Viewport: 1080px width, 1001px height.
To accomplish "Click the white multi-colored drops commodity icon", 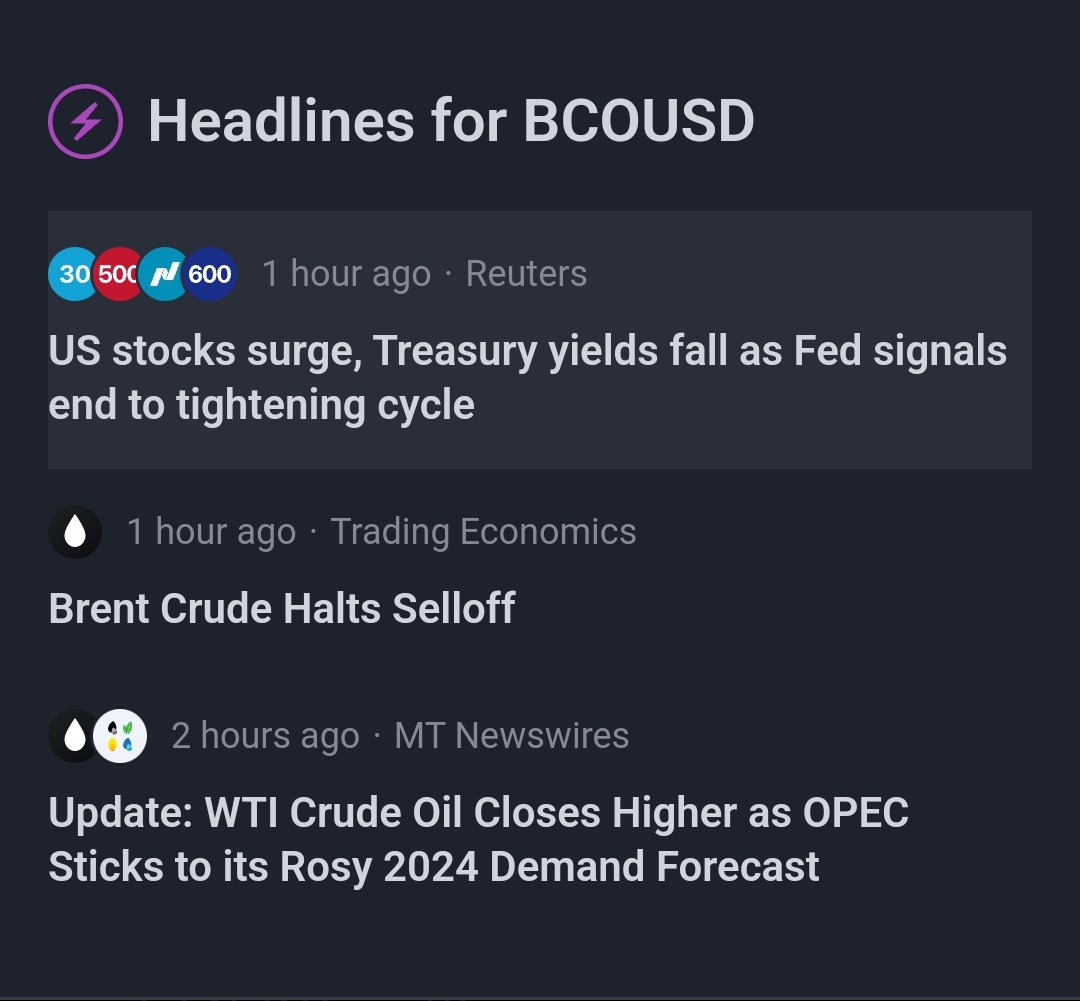I will (x=120, y=736).
